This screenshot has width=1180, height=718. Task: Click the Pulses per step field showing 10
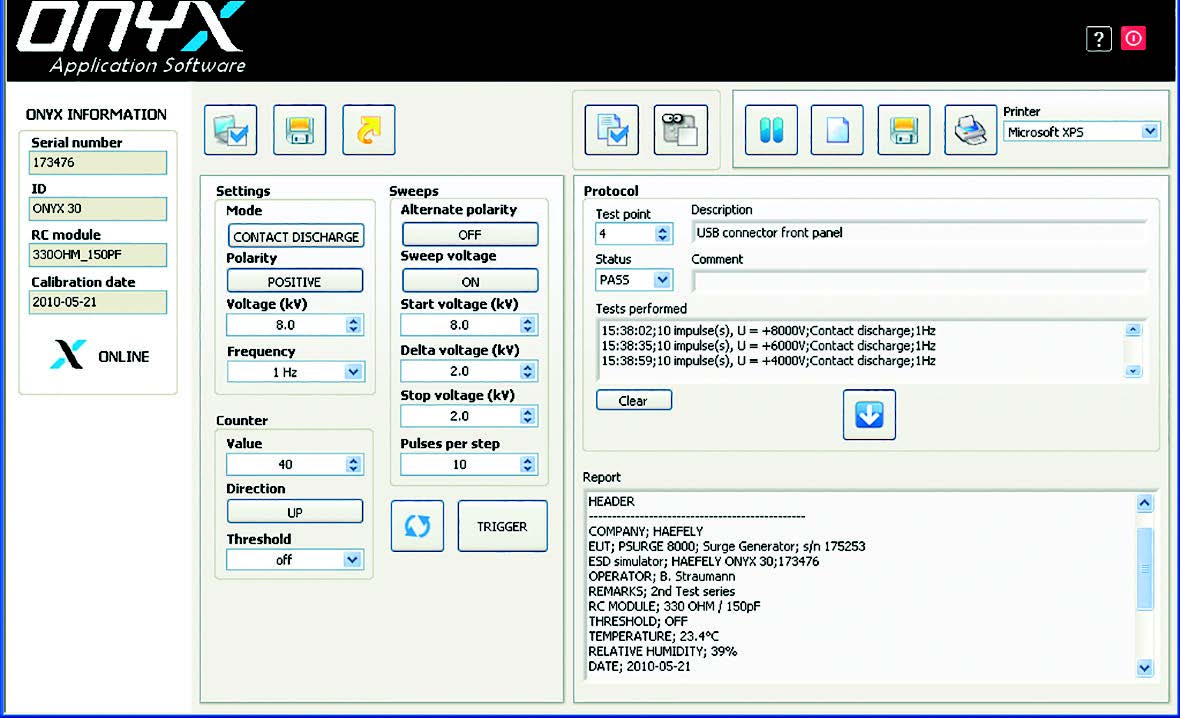click(x=461, y=464)
